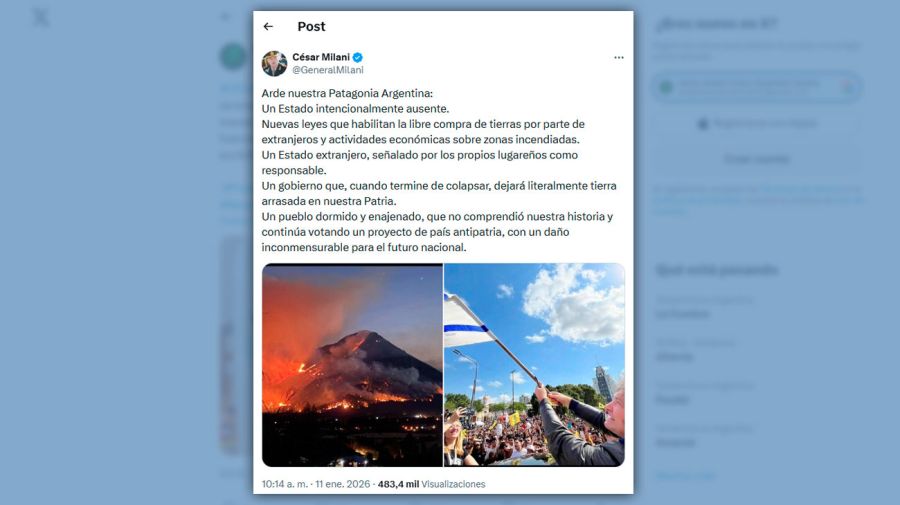The image size is (900, 505).
Task: Open César Milani's profile avatar
Action: click(274, 63)
